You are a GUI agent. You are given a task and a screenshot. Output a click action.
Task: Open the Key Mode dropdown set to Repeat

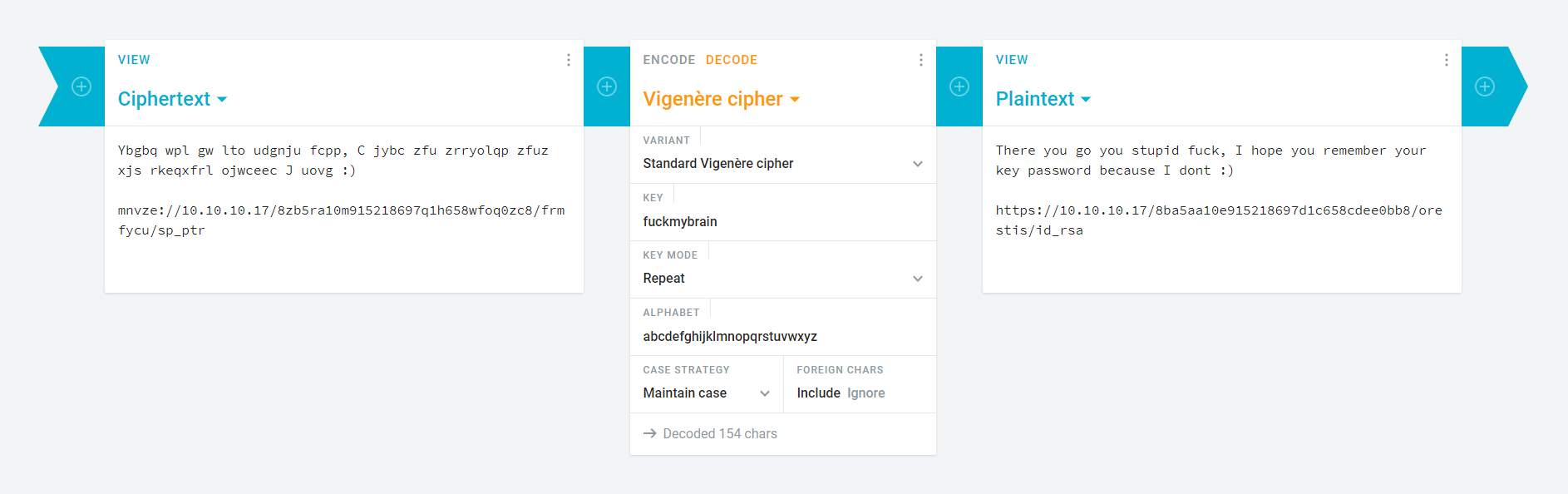[782, 279]
